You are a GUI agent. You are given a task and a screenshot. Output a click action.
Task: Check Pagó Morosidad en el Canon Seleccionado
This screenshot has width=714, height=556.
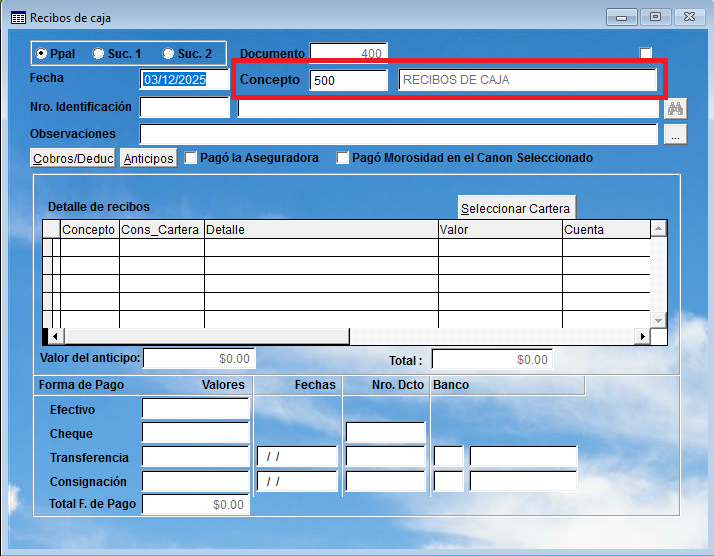point(342,158)
